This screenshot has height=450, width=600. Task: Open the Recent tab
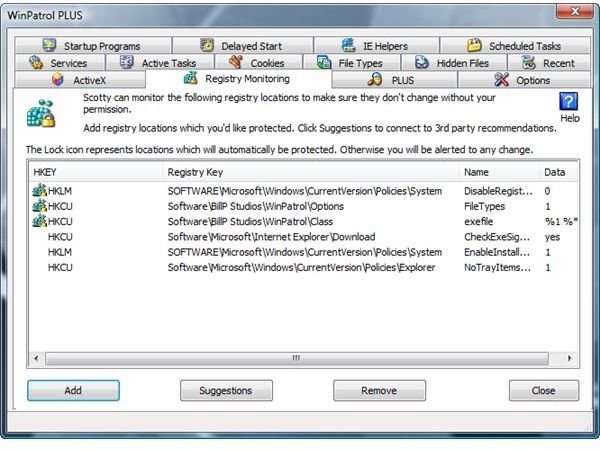point(549,63)
